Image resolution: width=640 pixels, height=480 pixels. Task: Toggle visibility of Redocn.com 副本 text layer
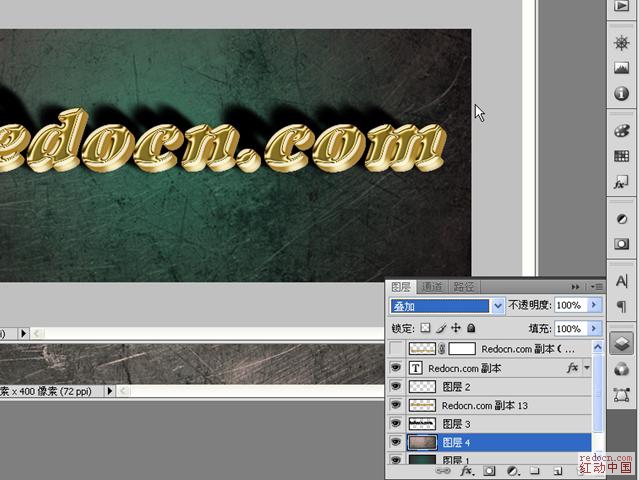pos(396,368)
